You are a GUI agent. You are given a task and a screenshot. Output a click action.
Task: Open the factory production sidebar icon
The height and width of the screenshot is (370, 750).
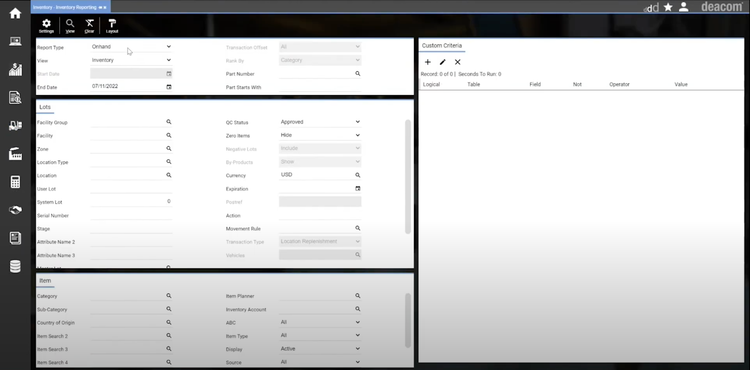15,154
